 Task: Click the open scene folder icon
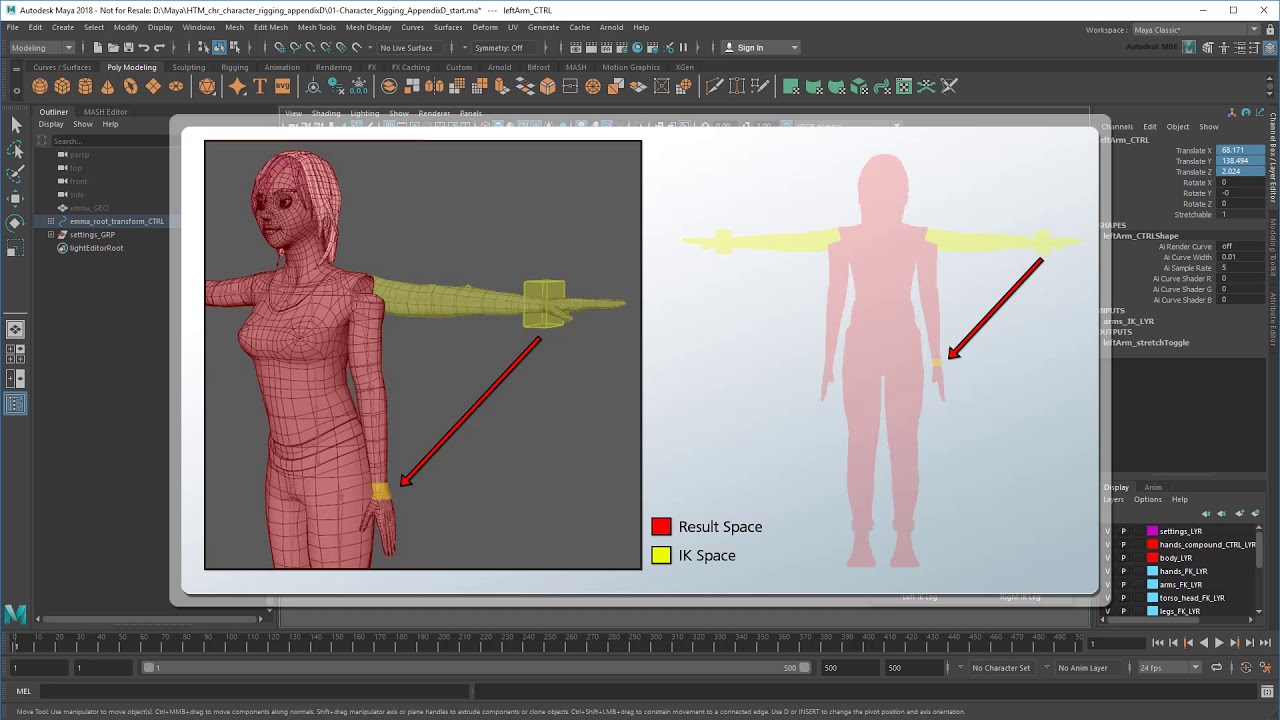tap(113, 47)
